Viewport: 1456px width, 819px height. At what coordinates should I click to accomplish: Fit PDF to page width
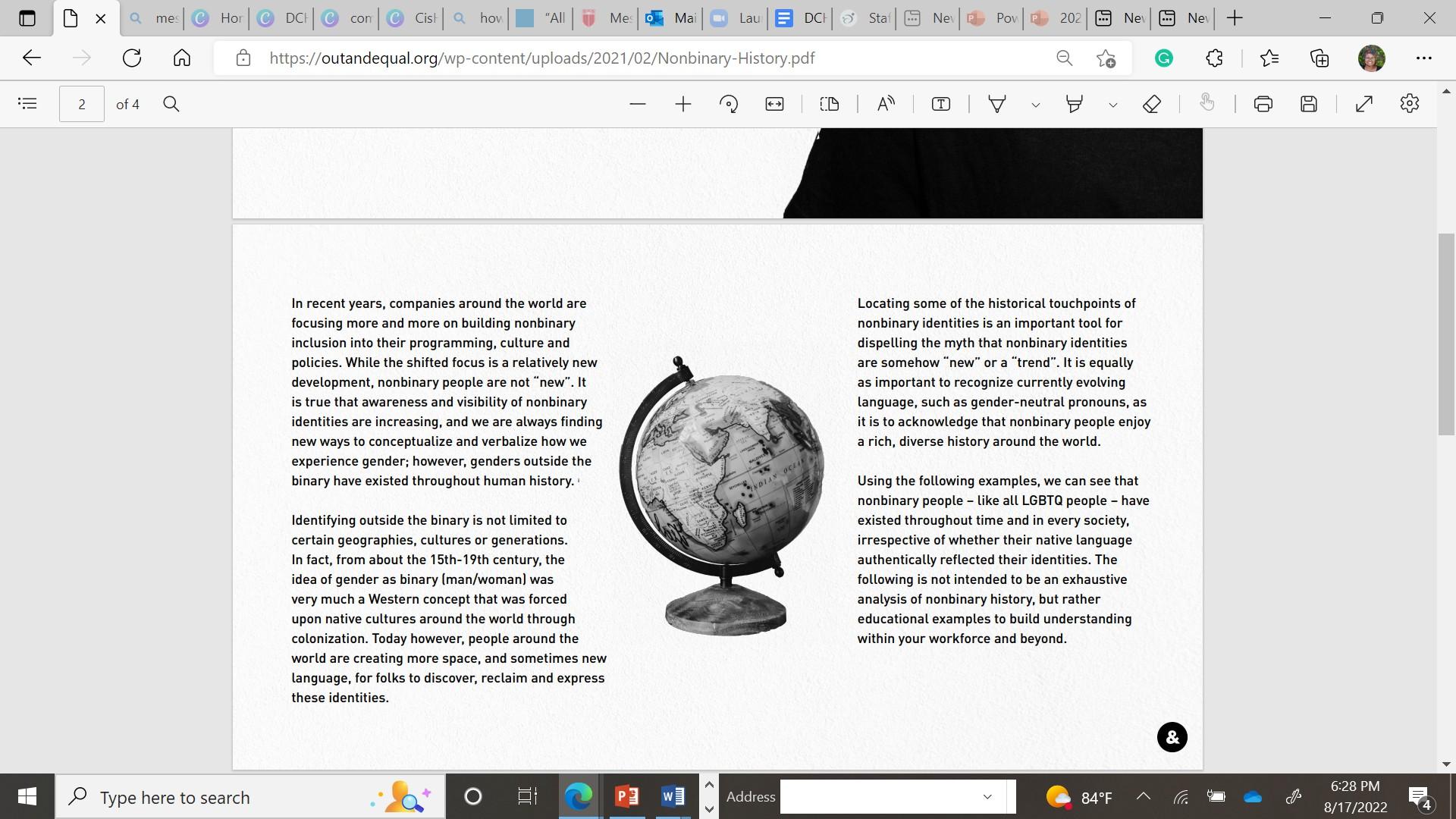pyautogui.click(x=774, y=104)
